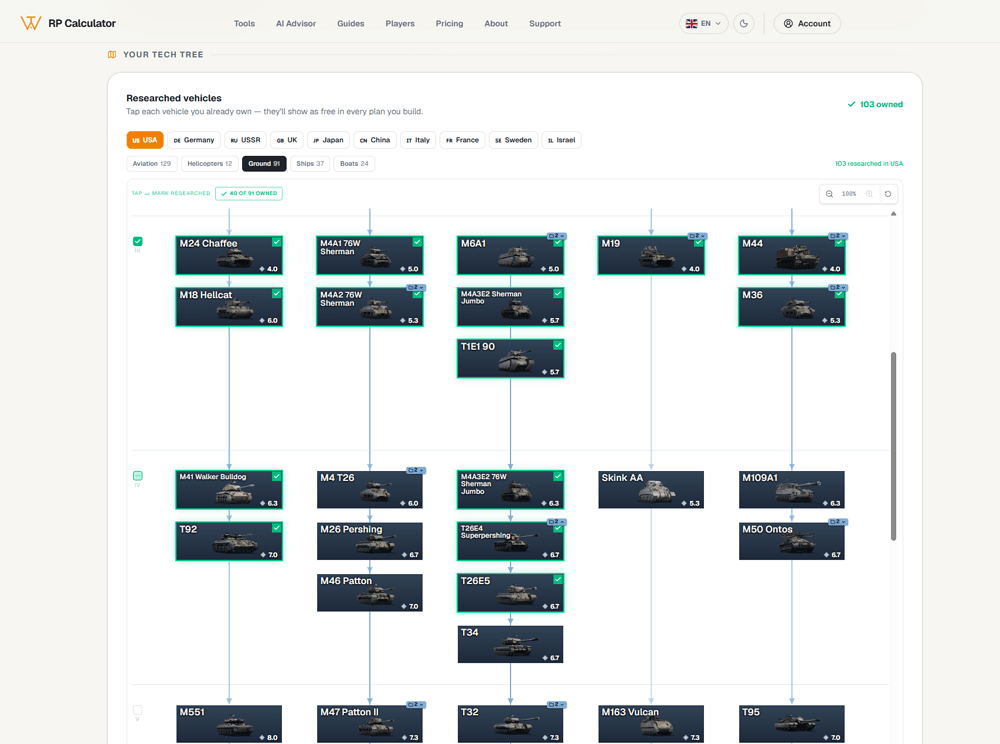Open the AI Advisor page
The image size is (1000, 744).
coord(296,24)
